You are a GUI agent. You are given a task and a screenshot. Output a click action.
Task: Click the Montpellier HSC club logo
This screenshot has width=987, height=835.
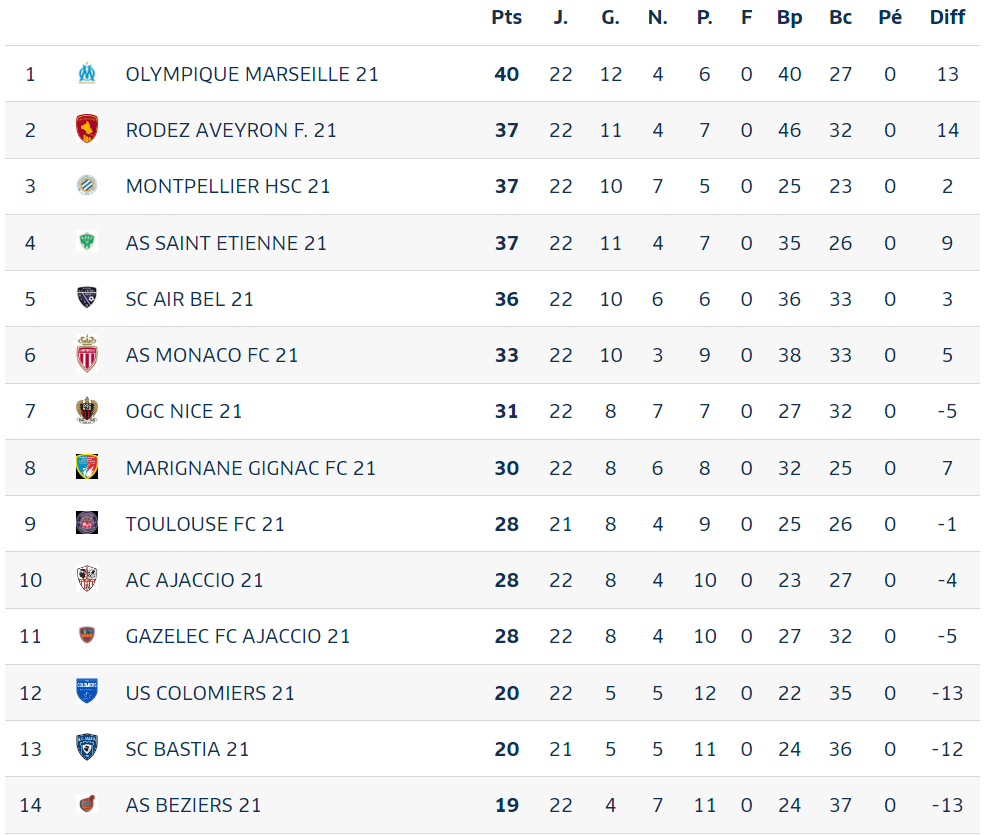coord(87,186)
